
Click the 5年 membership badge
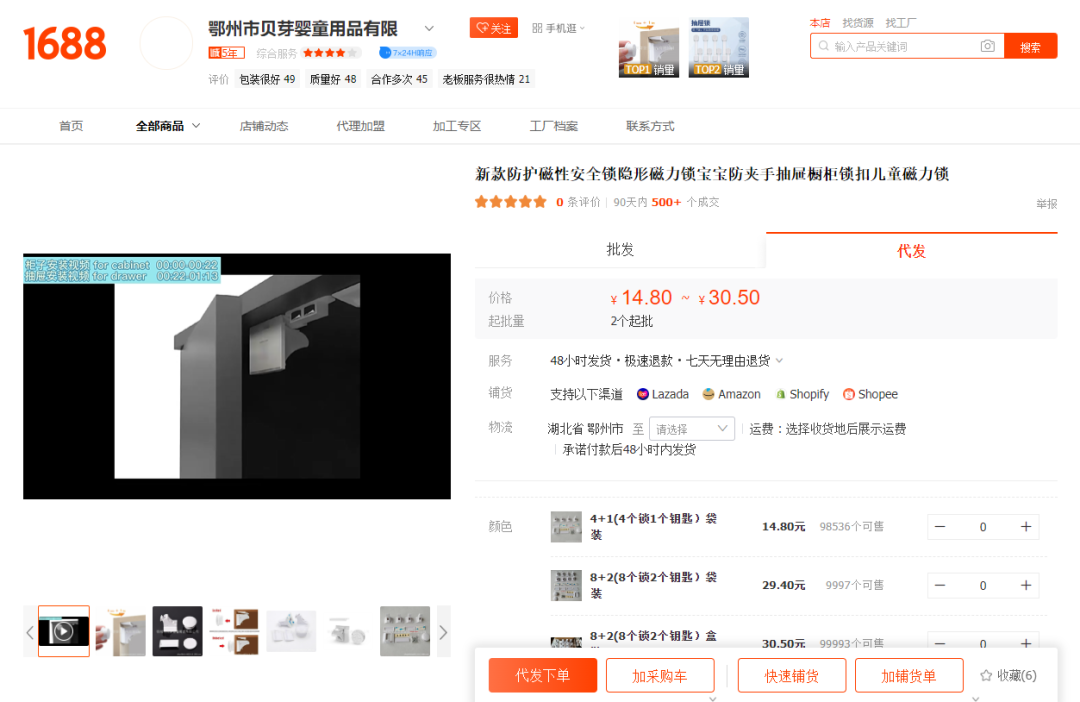(227, 52)
